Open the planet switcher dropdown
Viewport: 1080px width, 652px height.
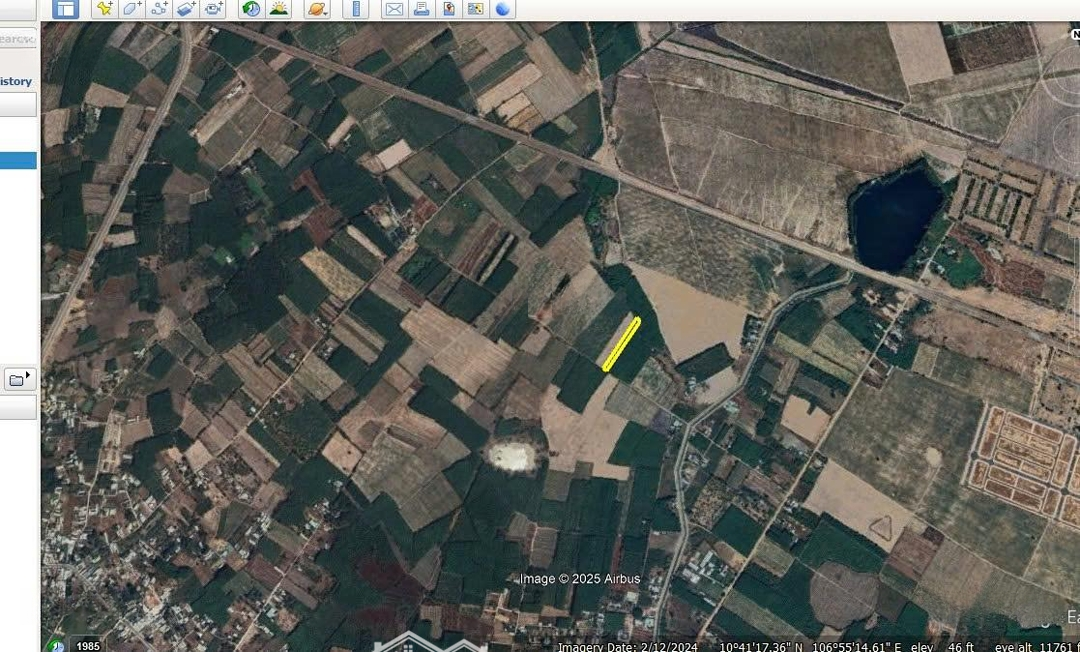point(316,9)
